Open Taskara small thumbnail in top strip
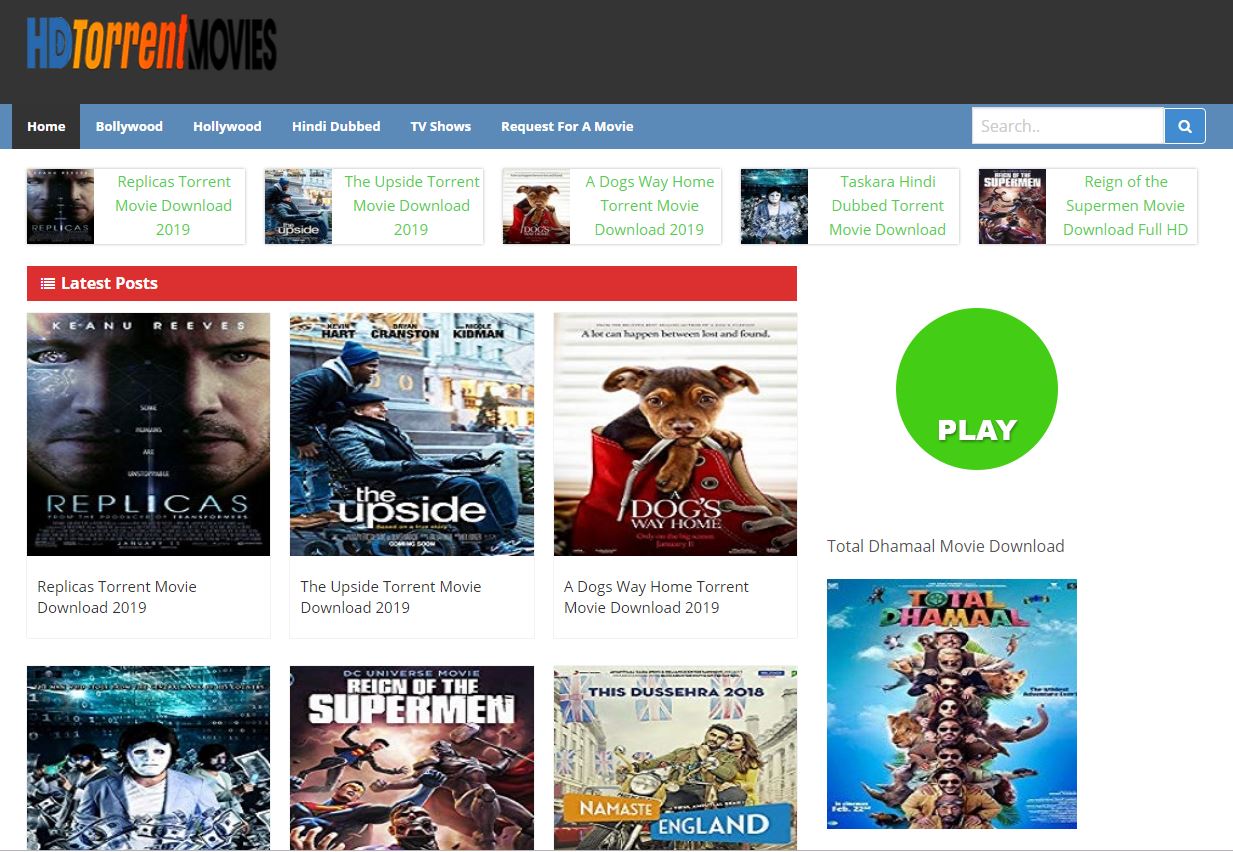The image size is (1233, 852). (774, 206)
